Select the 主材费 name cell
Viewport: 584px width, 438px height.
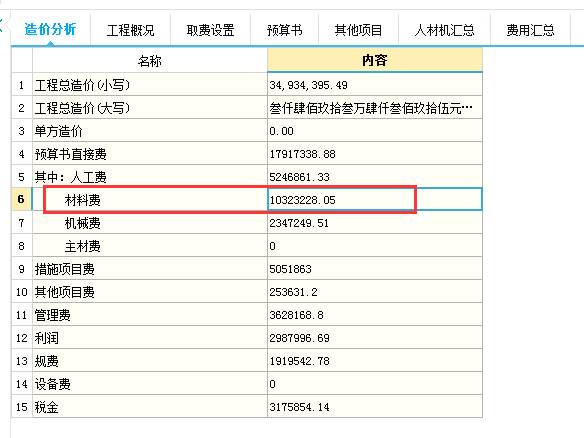[150, 246]
